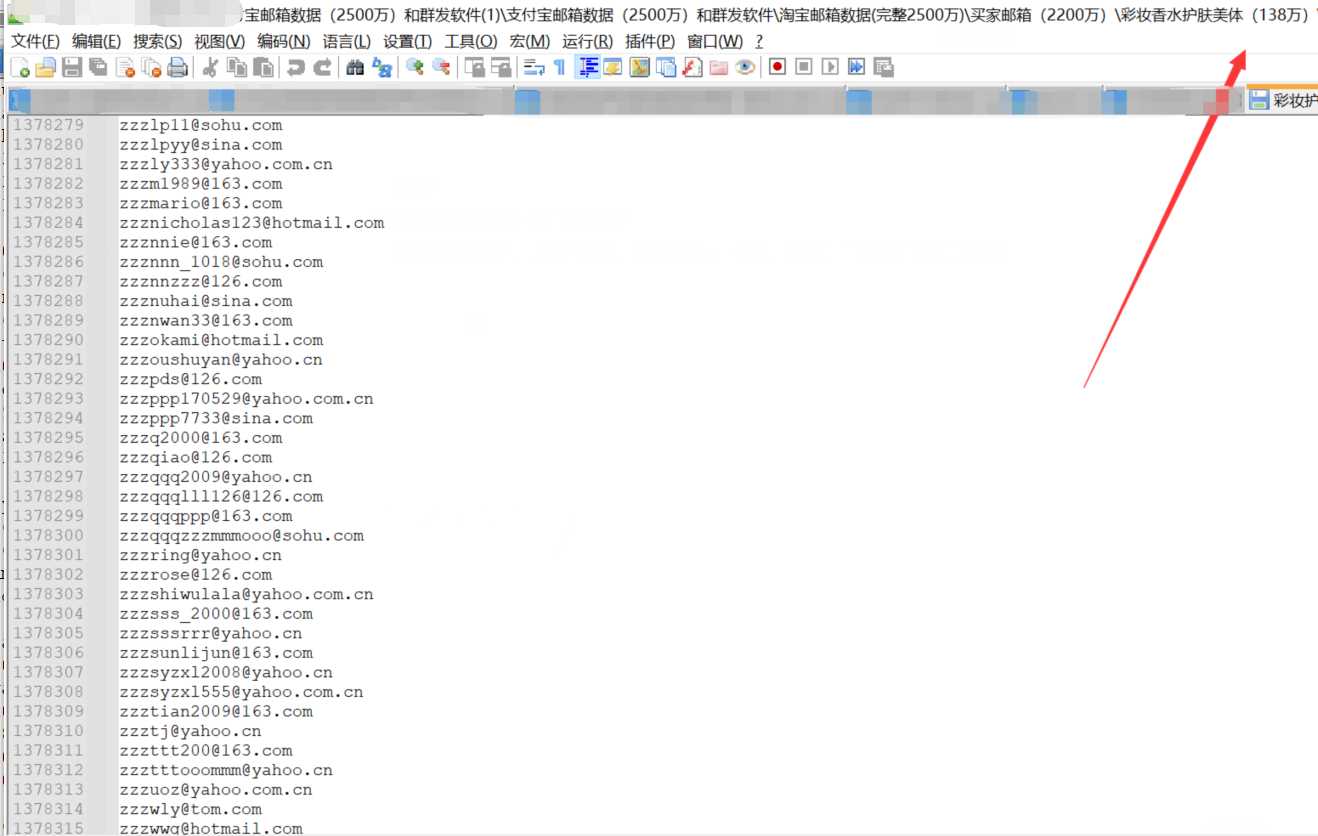This screenshot has height=836, width=1318.
Task: Open folder as workspace panel
Action: click(718, 67)
